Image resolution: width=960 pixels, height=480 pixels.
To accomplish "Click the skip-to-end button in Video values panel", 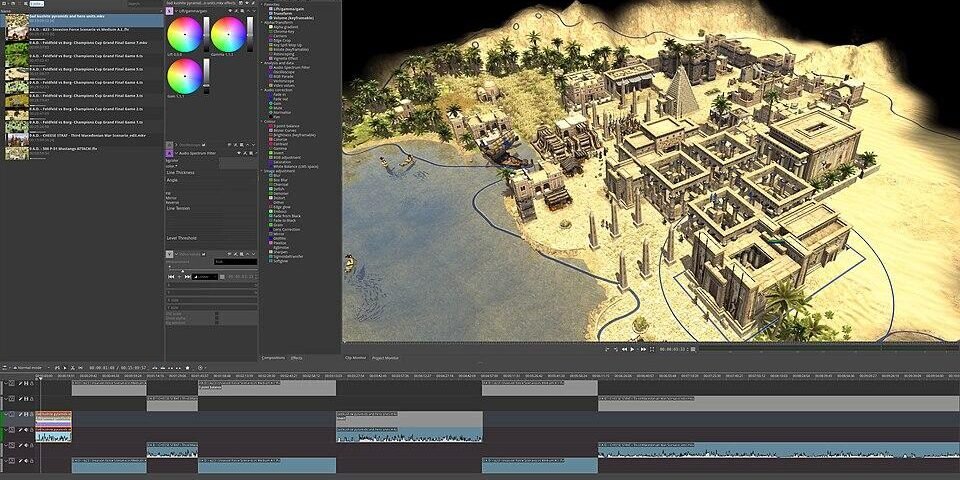I will (185, 276).
